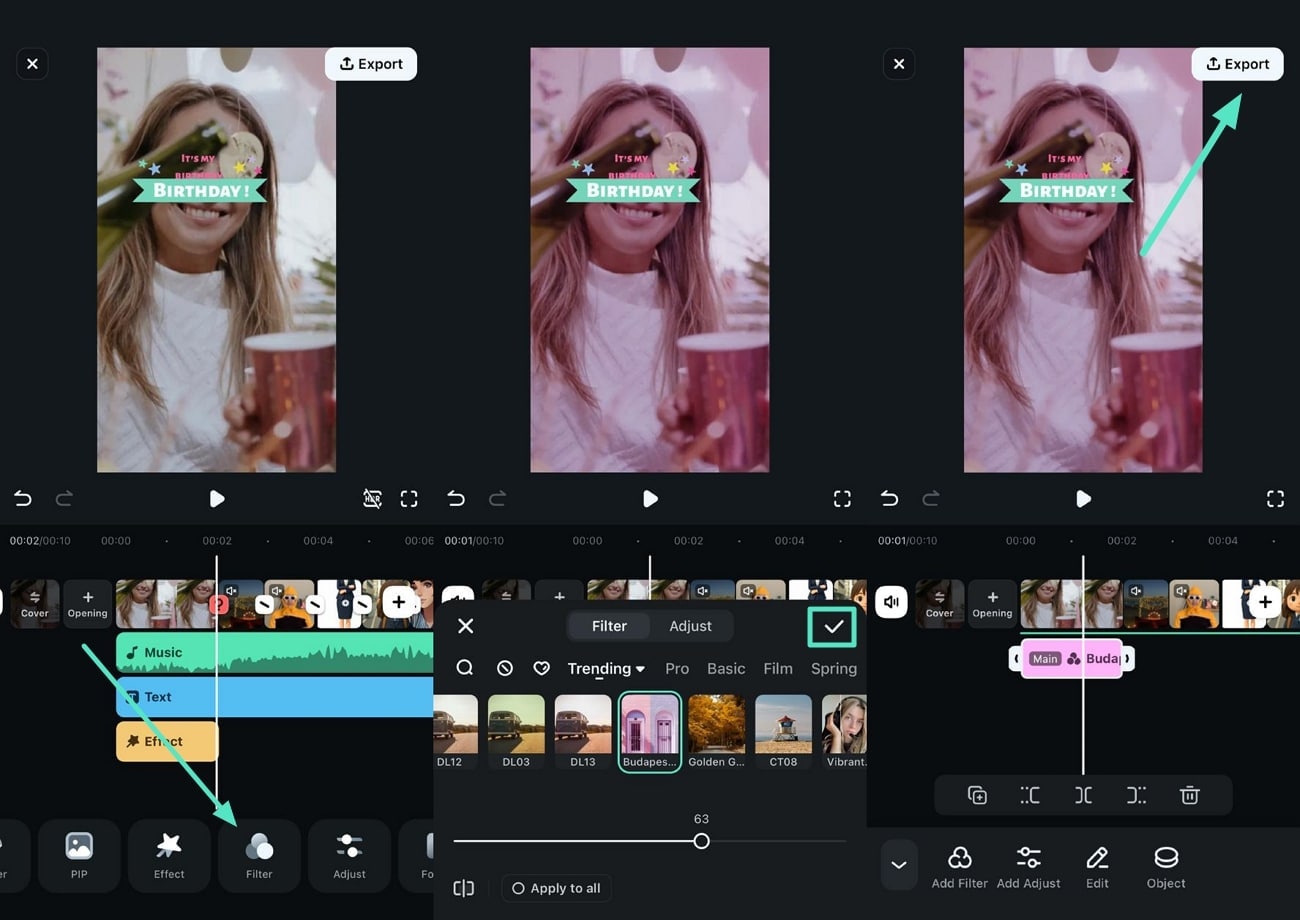The width and height of the screenshot is (1300, 920).
Task: Open the Object tool on right screen
Action: click(1166, 866)
